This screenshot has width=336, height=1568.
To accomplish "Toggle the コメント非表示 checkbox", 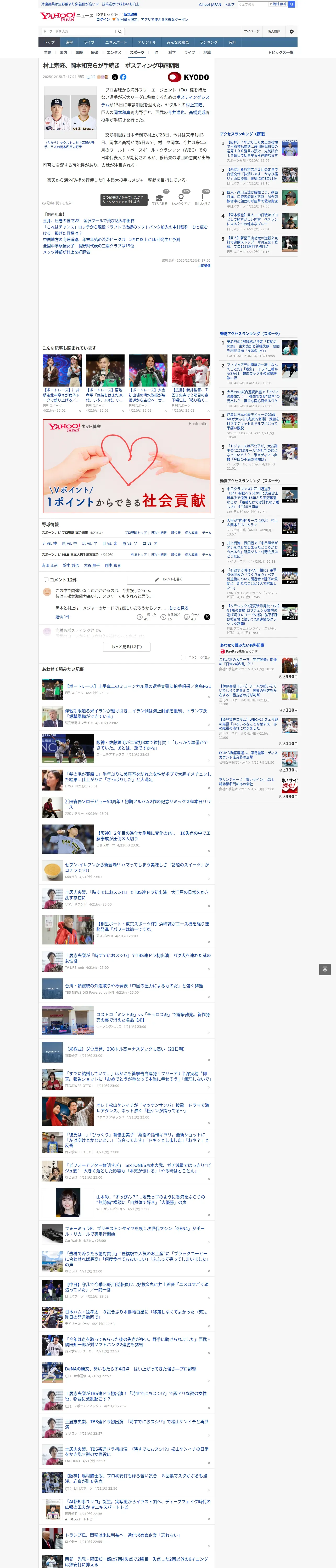I will pyautogui.click(x=183, y=658).
